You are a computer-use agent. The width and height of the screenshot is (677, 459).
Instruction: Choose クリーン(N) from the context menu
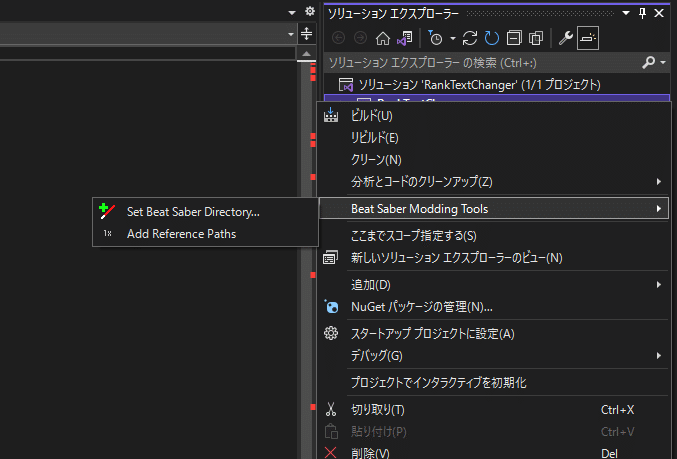pos(494,160)
